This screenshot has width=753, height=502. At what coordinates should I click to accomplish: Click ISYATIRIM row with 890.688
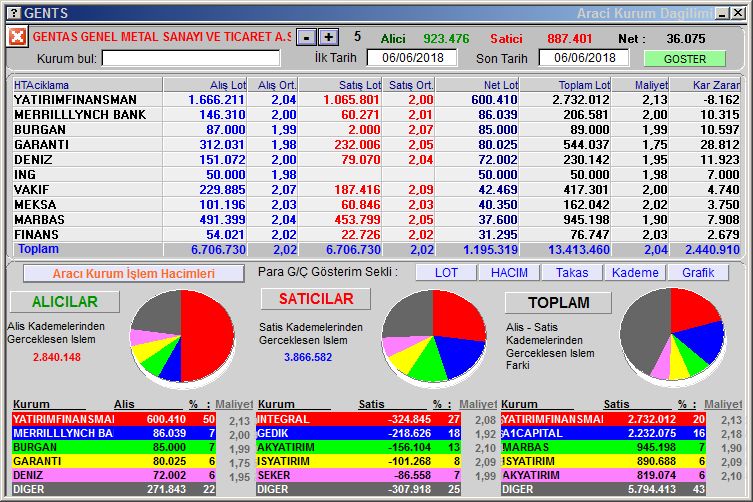[603, 461]
